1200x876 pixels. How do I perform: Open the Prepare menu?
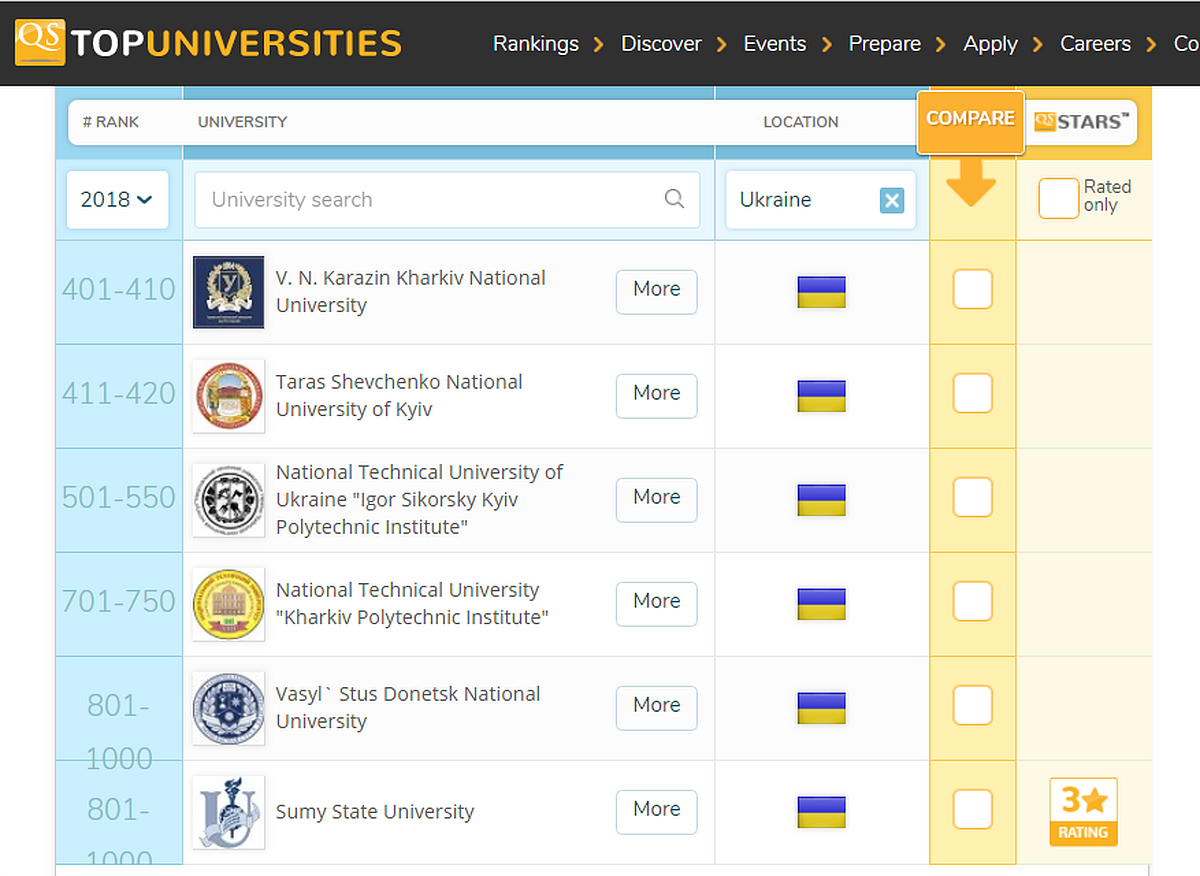[885, 44]
